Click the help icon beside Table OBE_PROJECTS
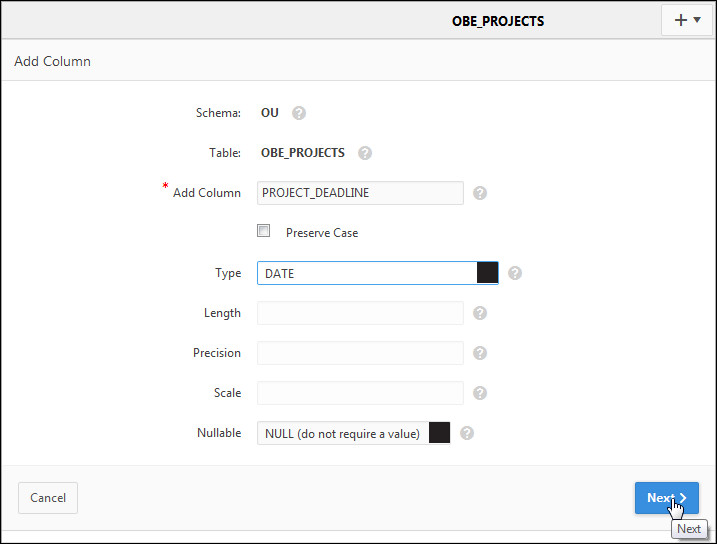This screenshot has height=544, width=717. coord(365,154)
